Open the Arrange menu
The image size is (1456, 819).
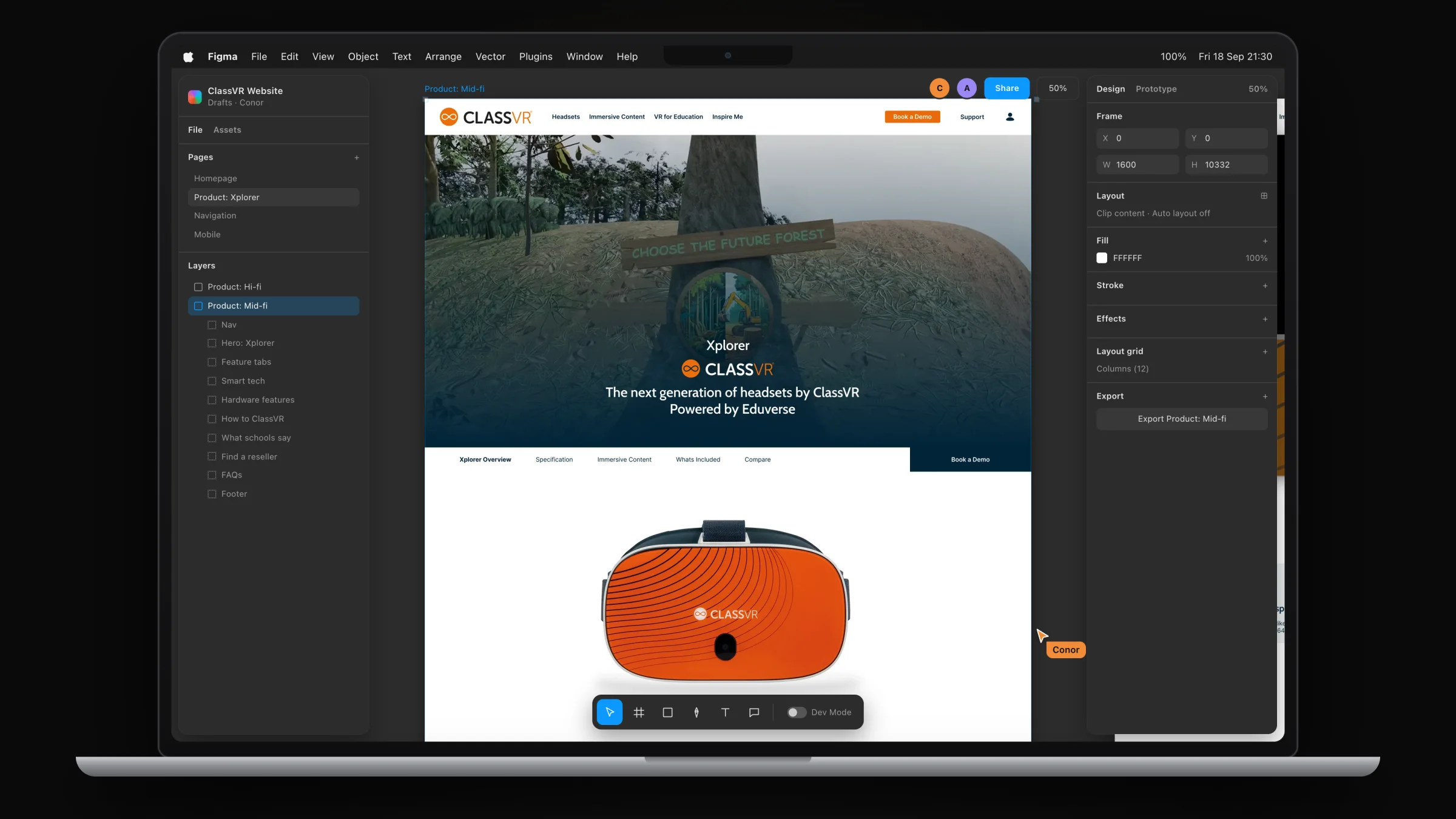[x=443, y=56]
